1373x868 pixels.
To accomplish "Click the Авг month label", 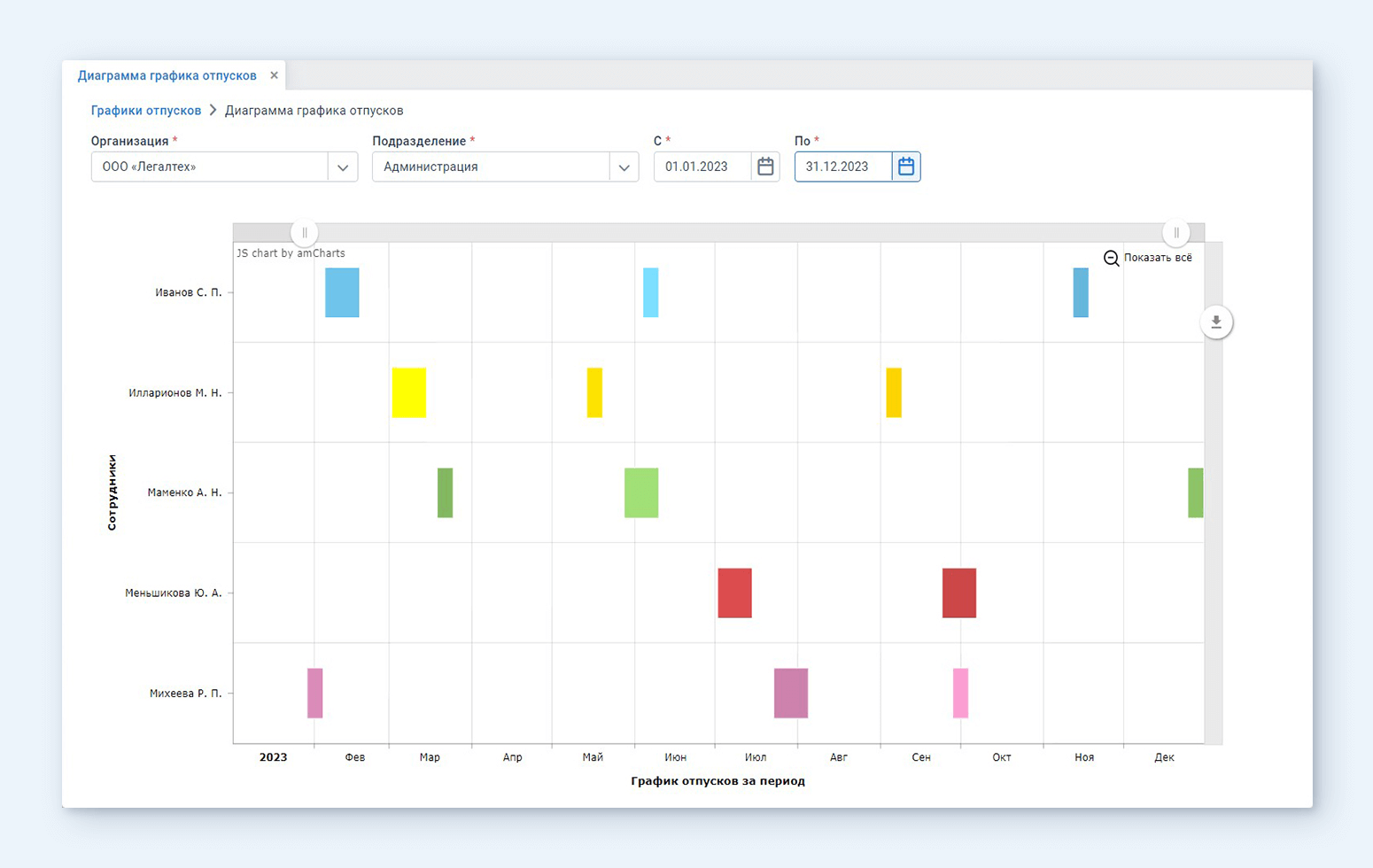I will (839, 757).
